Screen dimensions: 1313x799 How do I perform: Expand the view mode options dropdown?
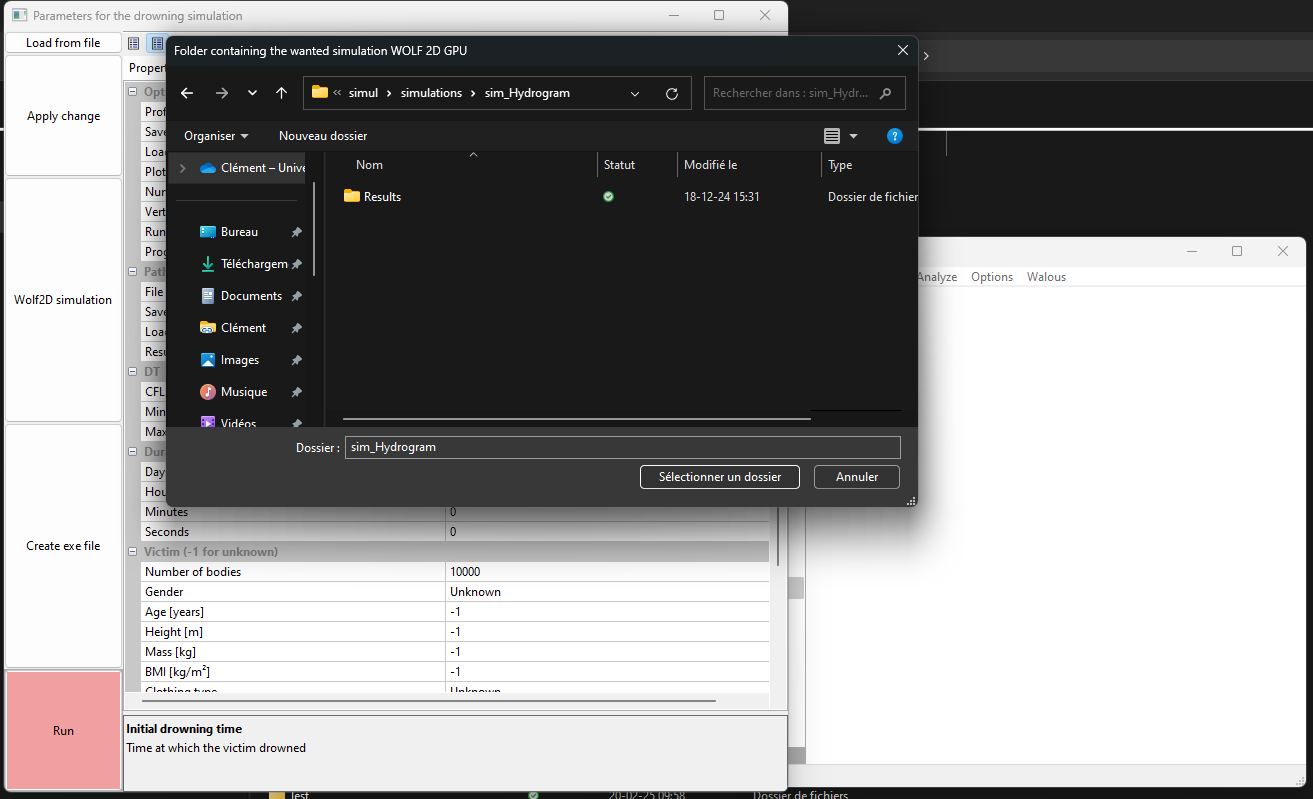coord(853,136)
